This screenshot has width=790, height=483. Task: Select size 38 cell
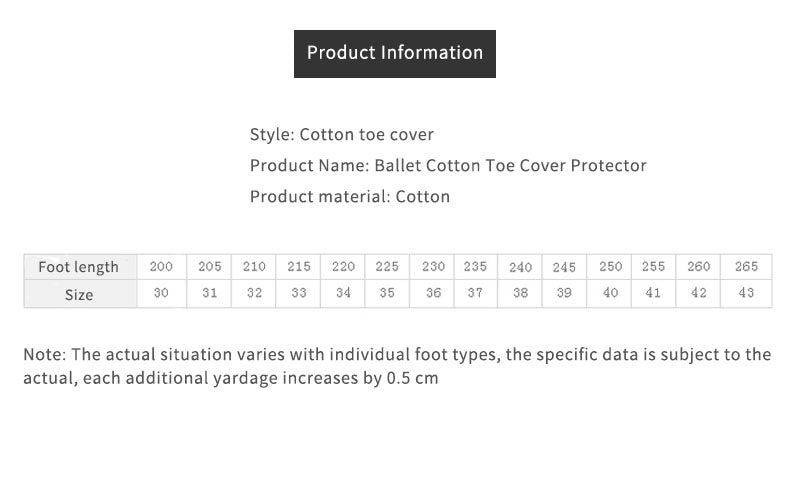tap(520, 294)
